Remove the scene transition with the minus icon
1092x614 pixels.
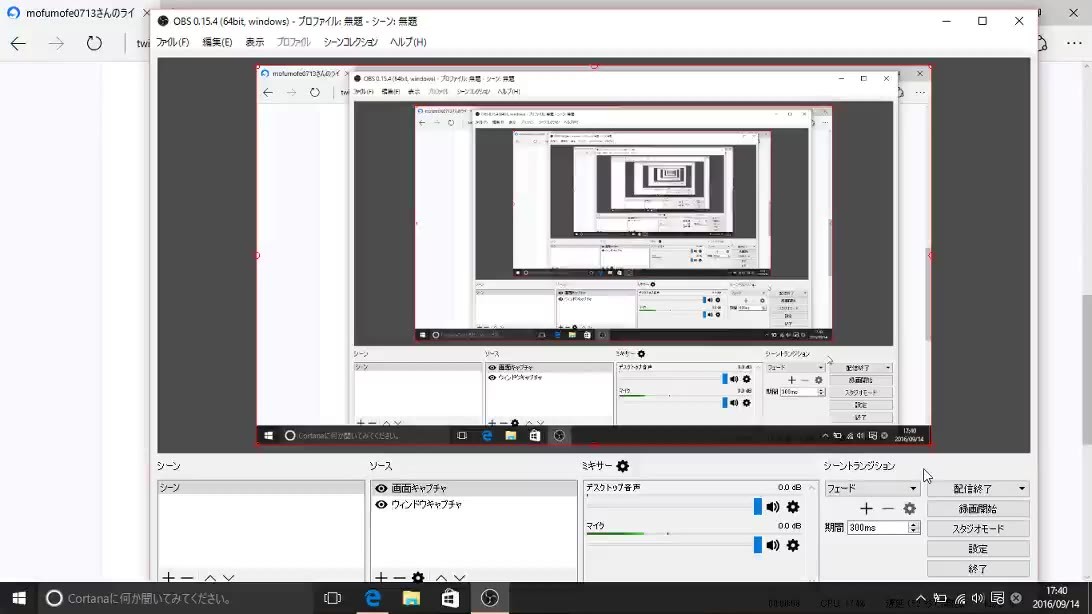pos(888,509)
